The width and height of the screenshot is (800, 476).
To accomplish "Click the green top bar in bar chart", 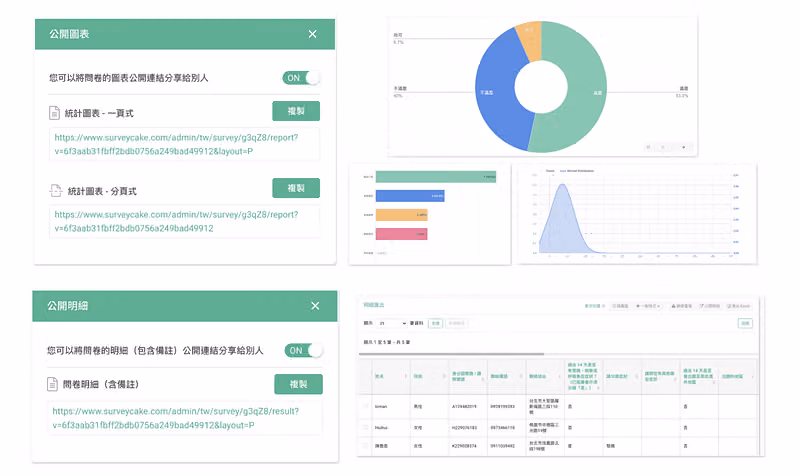I will [x=436, y=177].
